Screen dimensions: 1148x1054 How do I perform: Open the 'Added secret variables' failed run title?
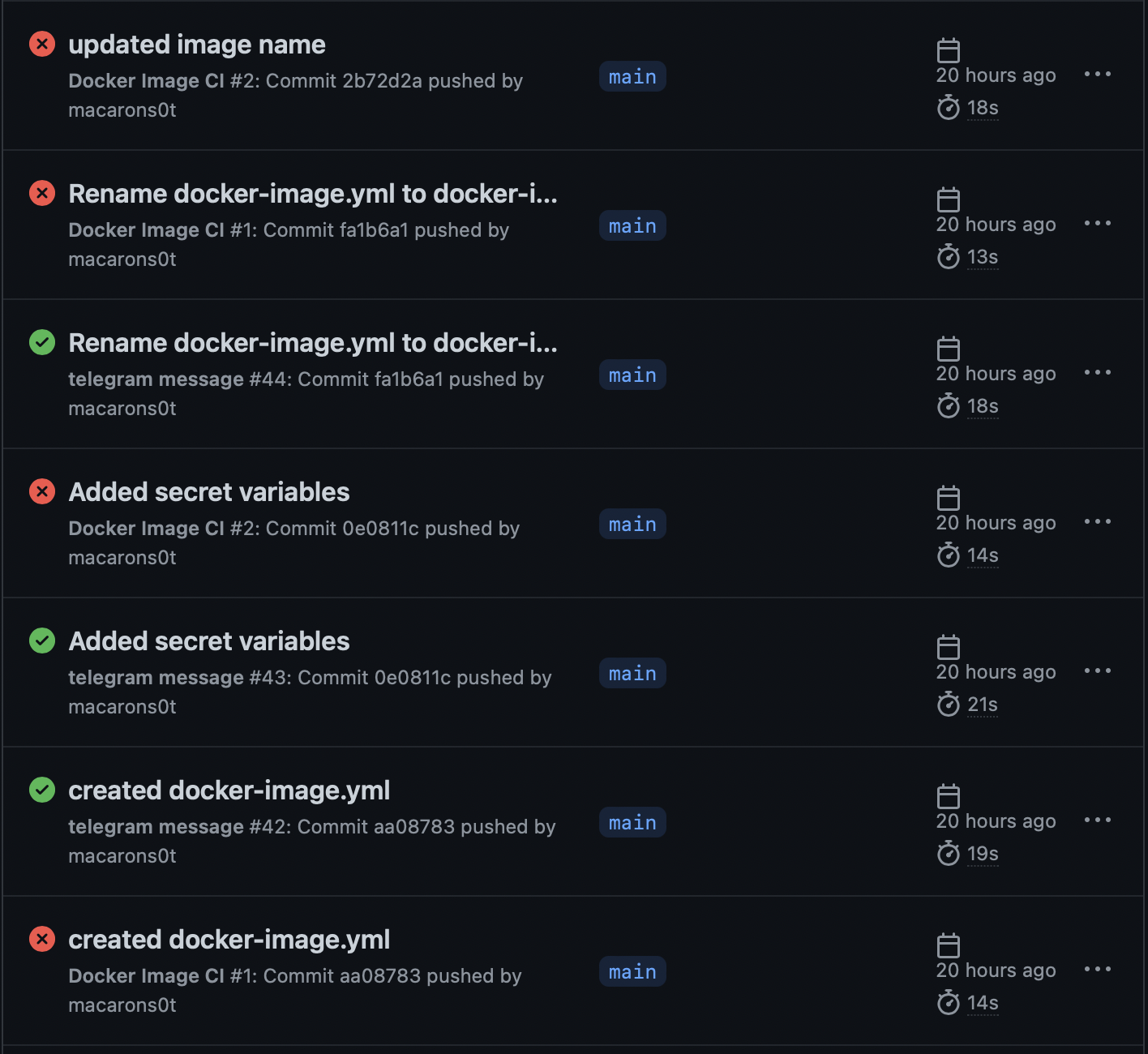(208, 491)
